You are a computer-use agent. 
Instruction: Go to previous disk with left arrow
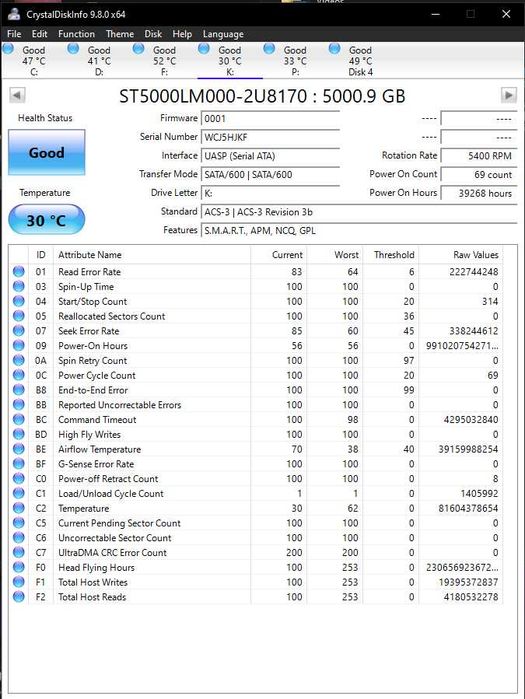[x=17, y=95]
